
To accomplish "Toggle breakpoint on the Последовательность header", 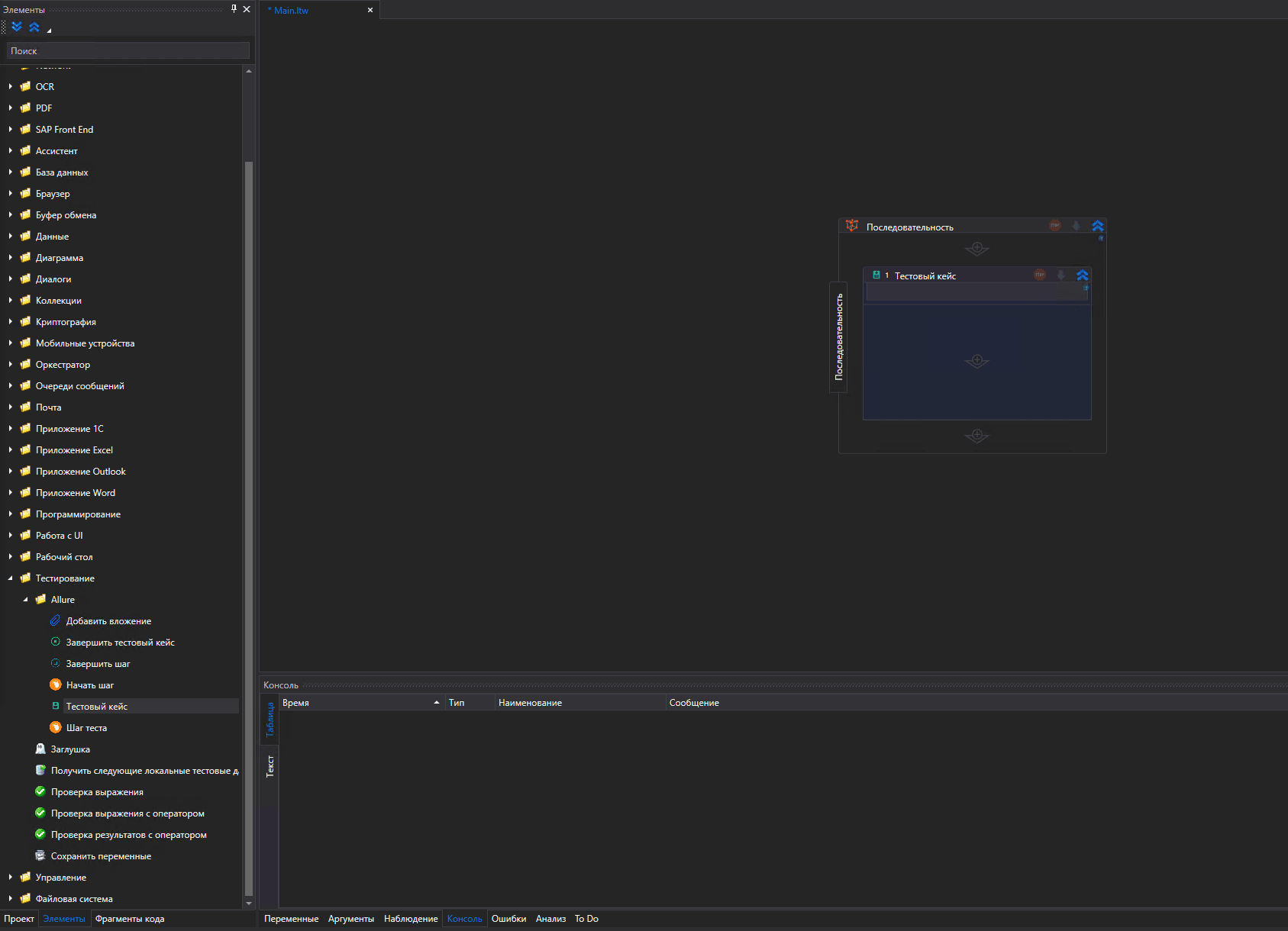I will 1055,226.
